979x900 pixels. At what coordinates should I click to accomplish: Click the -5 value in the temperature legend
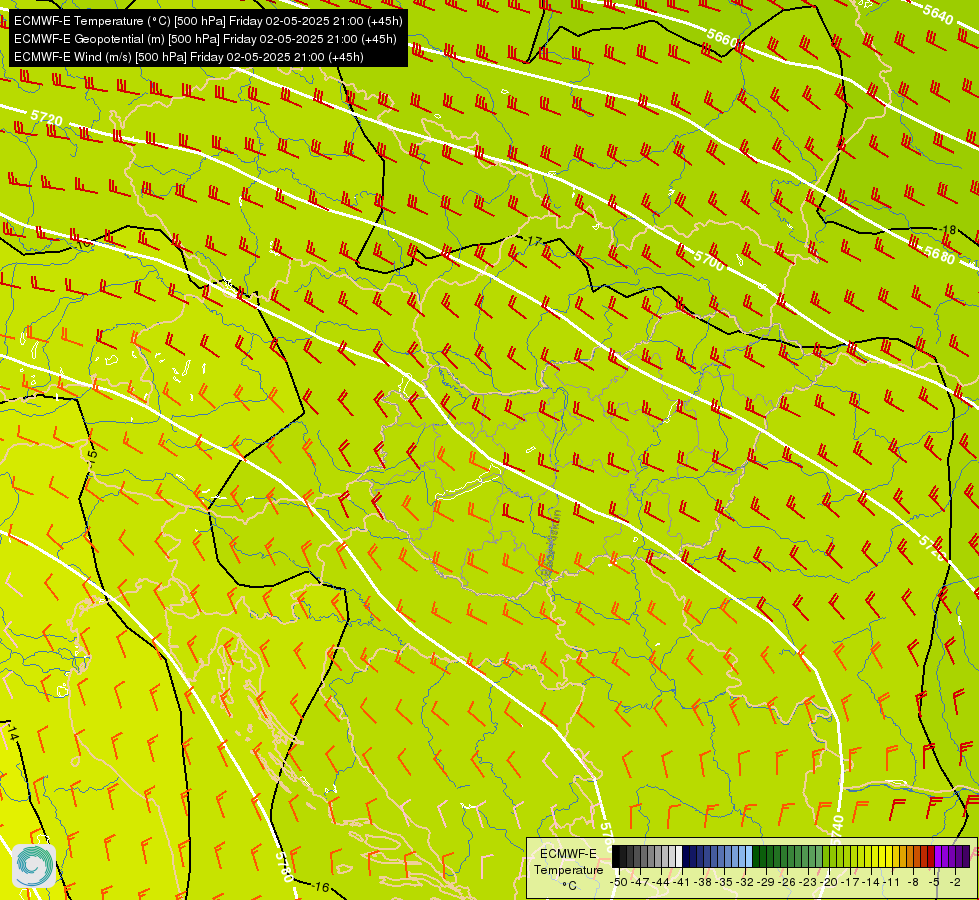tap(933, 883)
